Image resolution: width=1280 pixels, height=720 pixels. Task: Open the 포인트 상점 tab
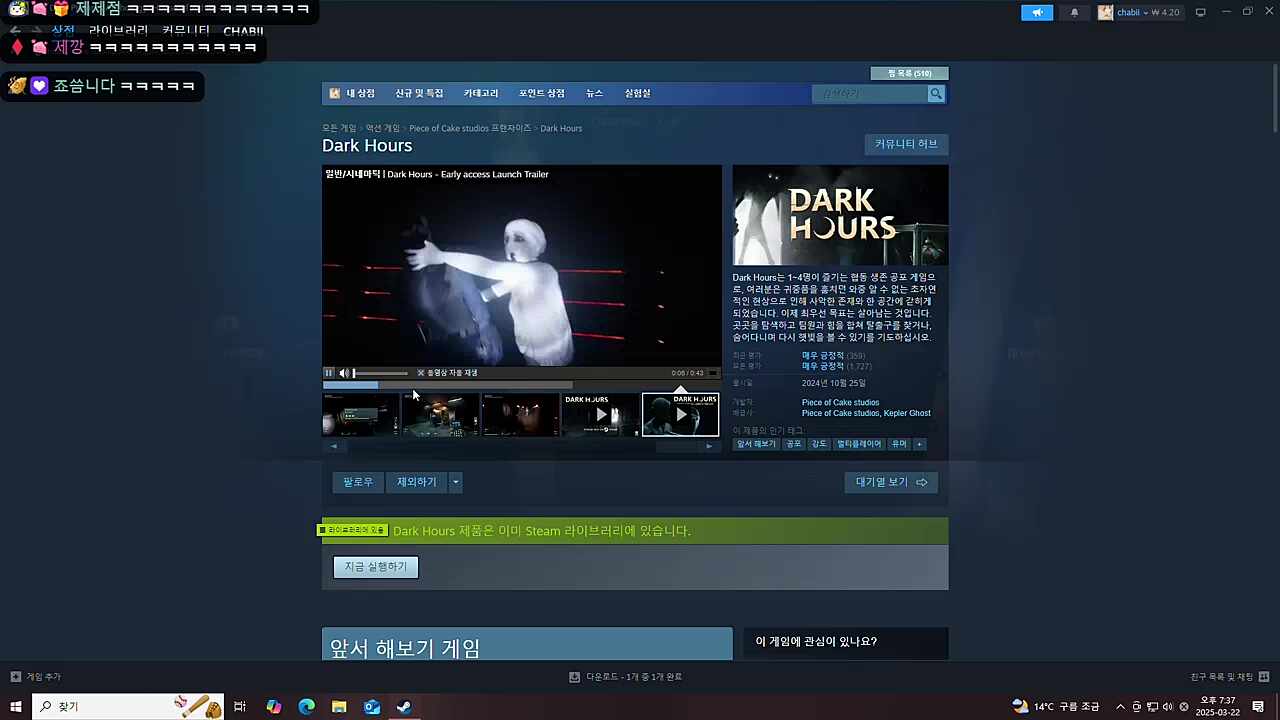[x=541, y=94]
